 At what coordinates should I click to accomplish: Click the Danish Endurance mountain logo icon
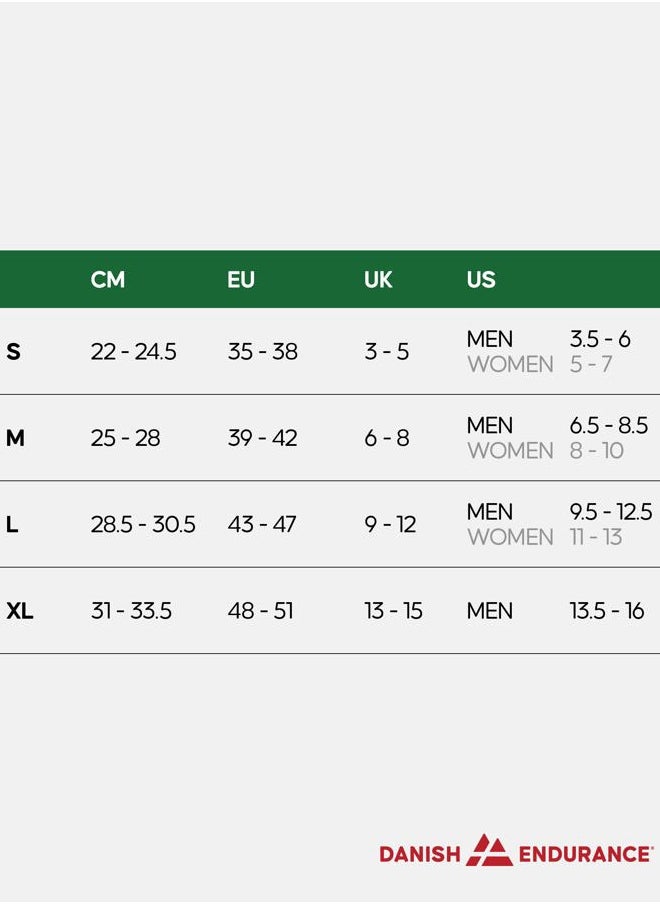[x=489, y=850]
